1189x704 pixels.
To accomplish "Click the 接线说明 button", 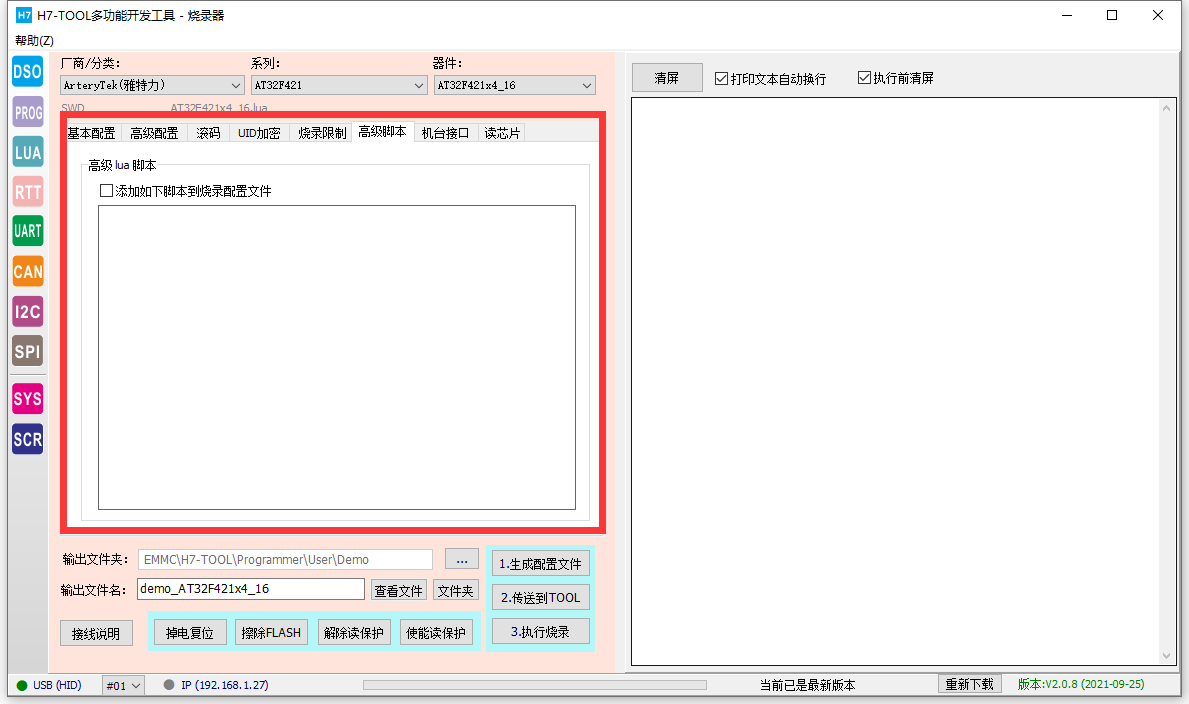I will pos(96,633).
